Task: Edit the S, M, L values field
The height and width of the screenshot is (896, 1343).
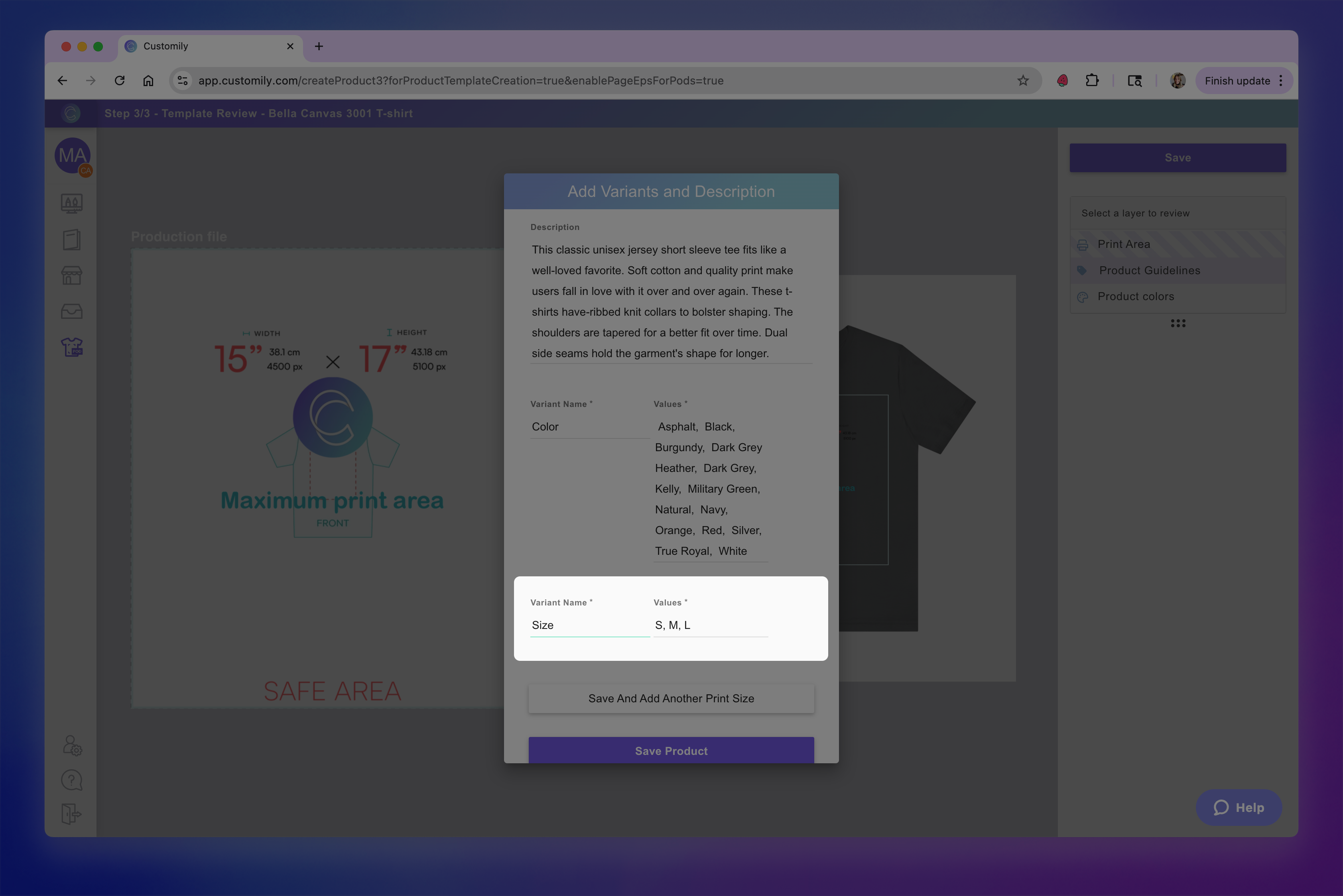Action: pyautogui.click(x=710, y=625)
